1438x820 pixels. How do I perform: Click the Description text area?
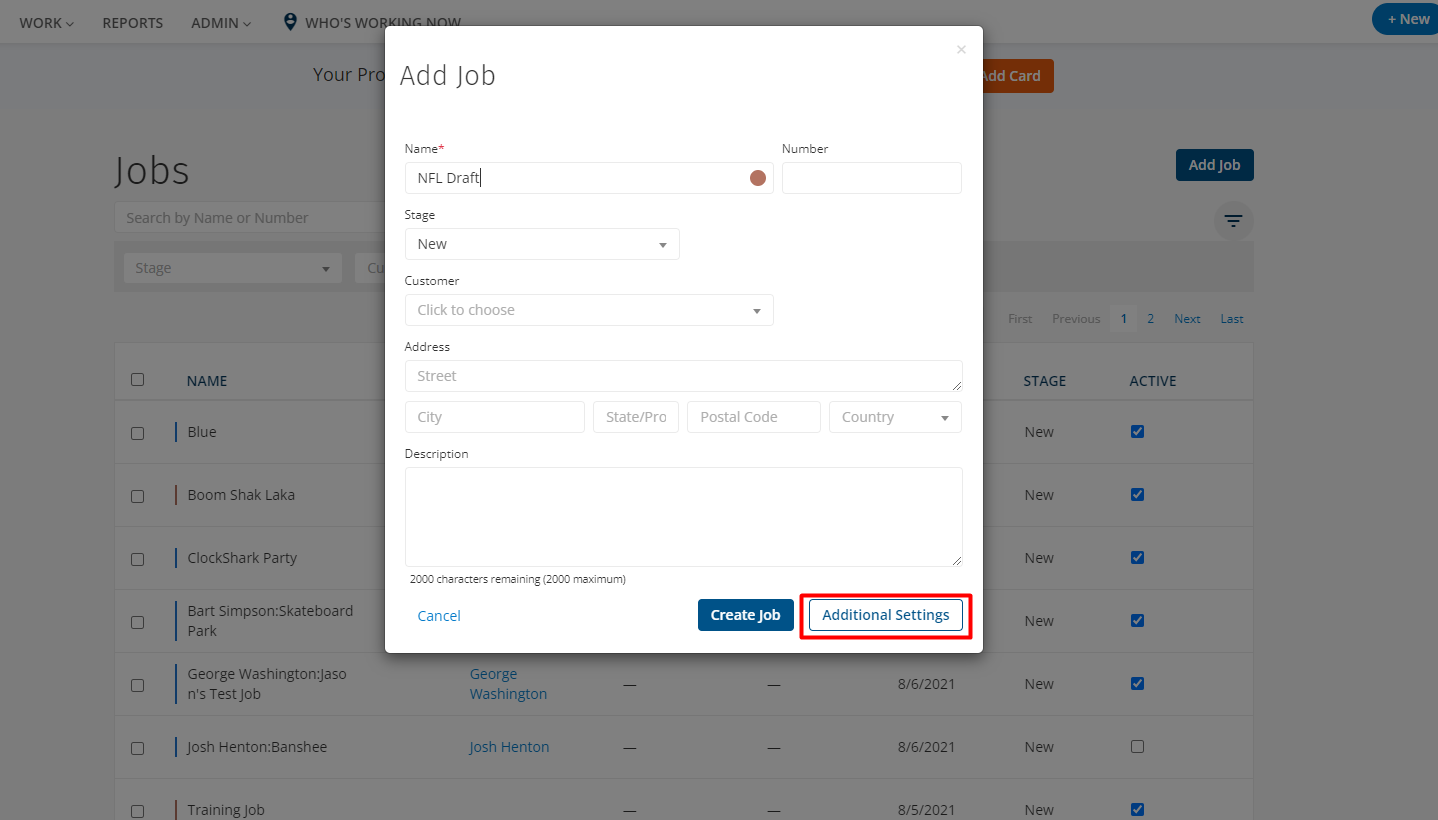click(684, 517)
